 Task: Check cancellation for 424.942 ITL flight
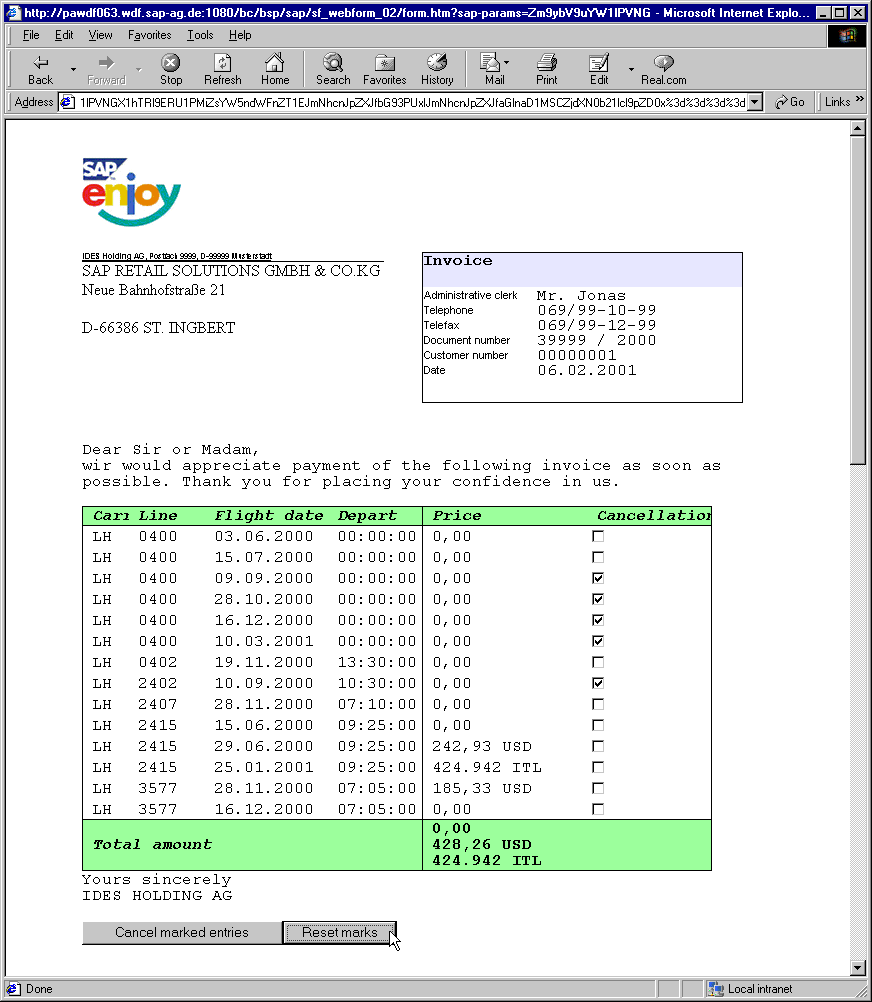tap(598, 767)
